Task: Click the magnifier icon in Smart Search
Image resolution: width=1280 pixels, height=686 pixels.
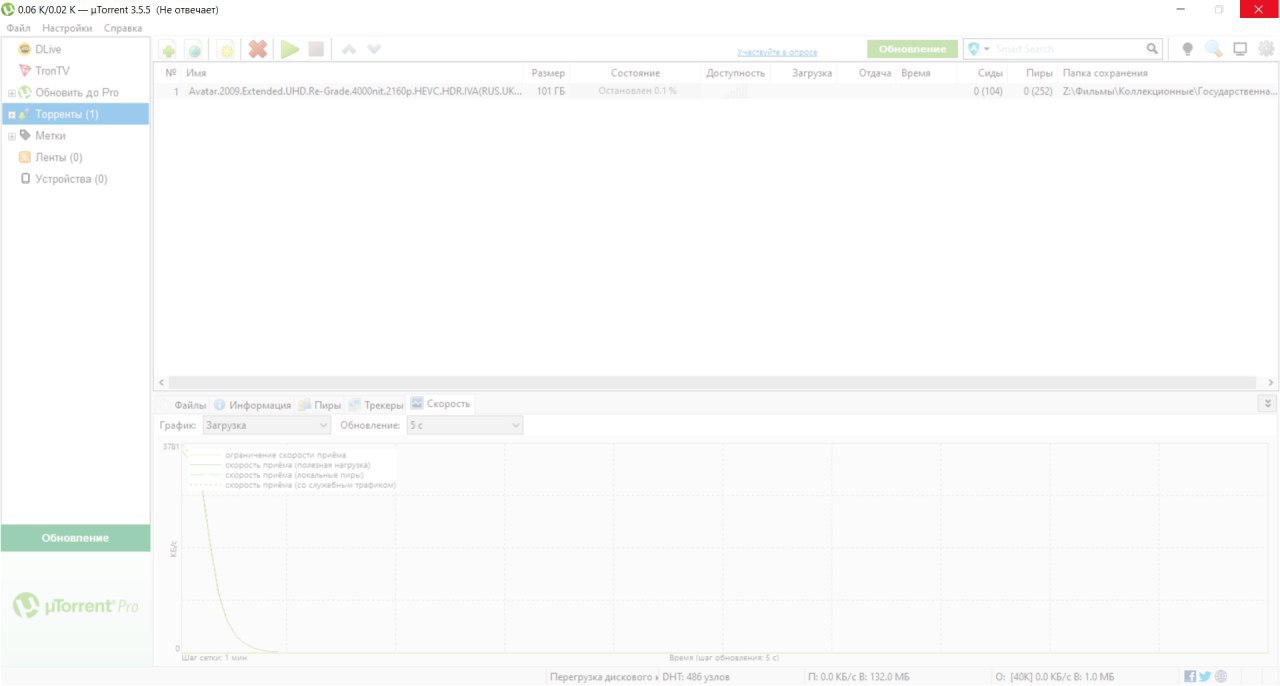Action: [1152, 49]
